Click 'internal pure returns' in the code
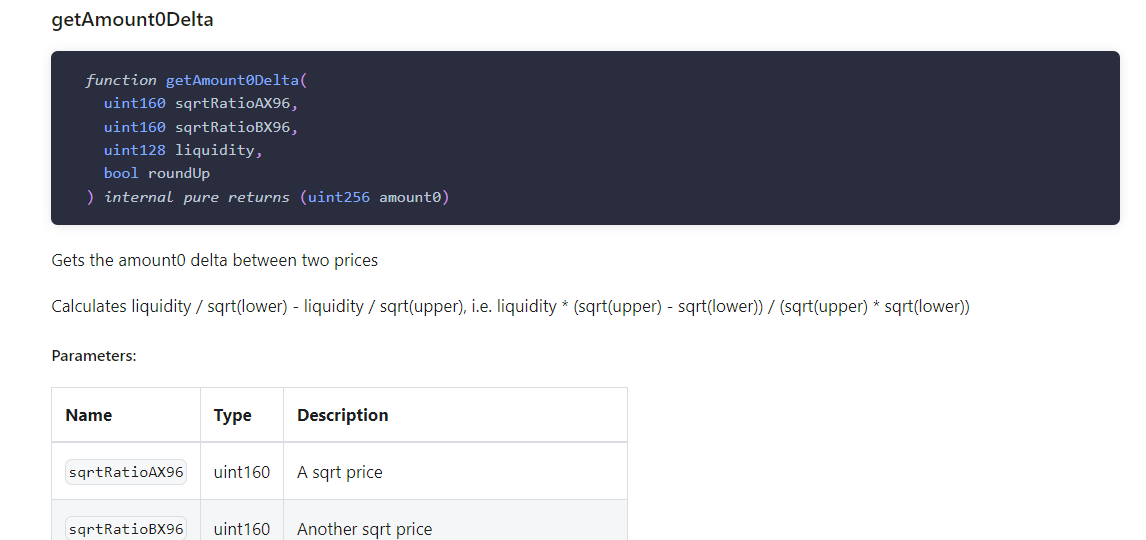 (x=196, y=197)
